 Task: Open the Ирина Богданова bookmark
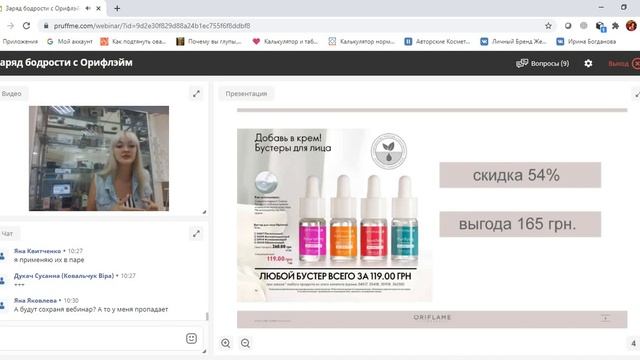(586, 42)
